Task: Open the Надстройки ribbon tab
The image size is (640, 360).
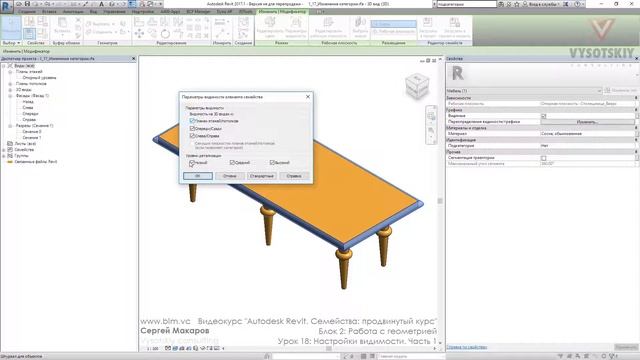Action: point(143,11)
